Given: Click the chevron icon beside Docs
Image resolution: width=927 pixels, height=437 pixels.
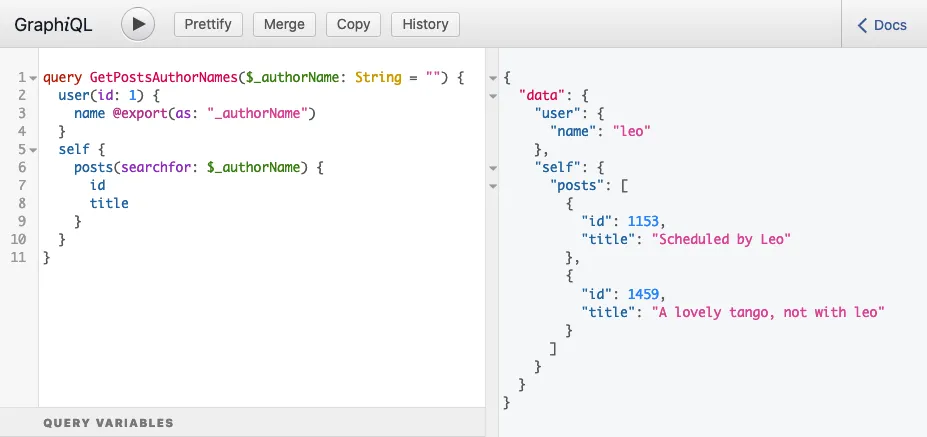Looking at the screenshot, I should click(x=862, y=25).
